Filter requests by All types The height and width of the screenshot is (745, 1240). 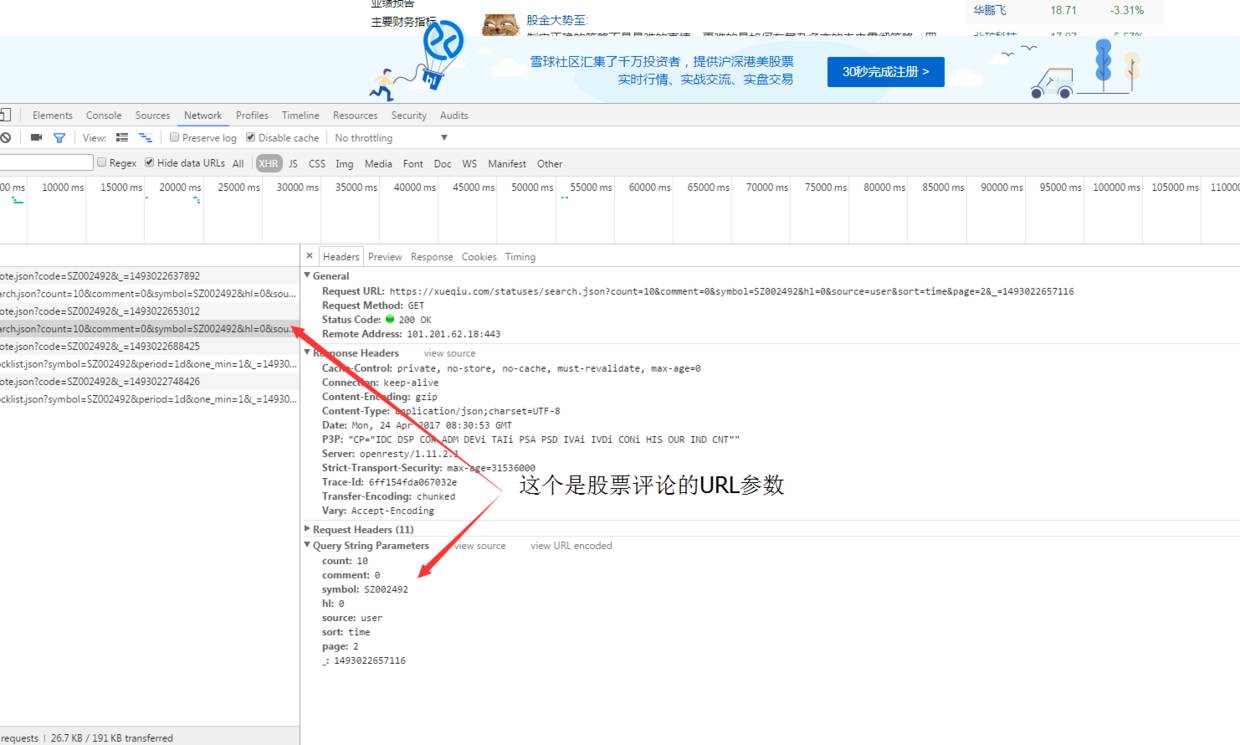pos(238,164)
